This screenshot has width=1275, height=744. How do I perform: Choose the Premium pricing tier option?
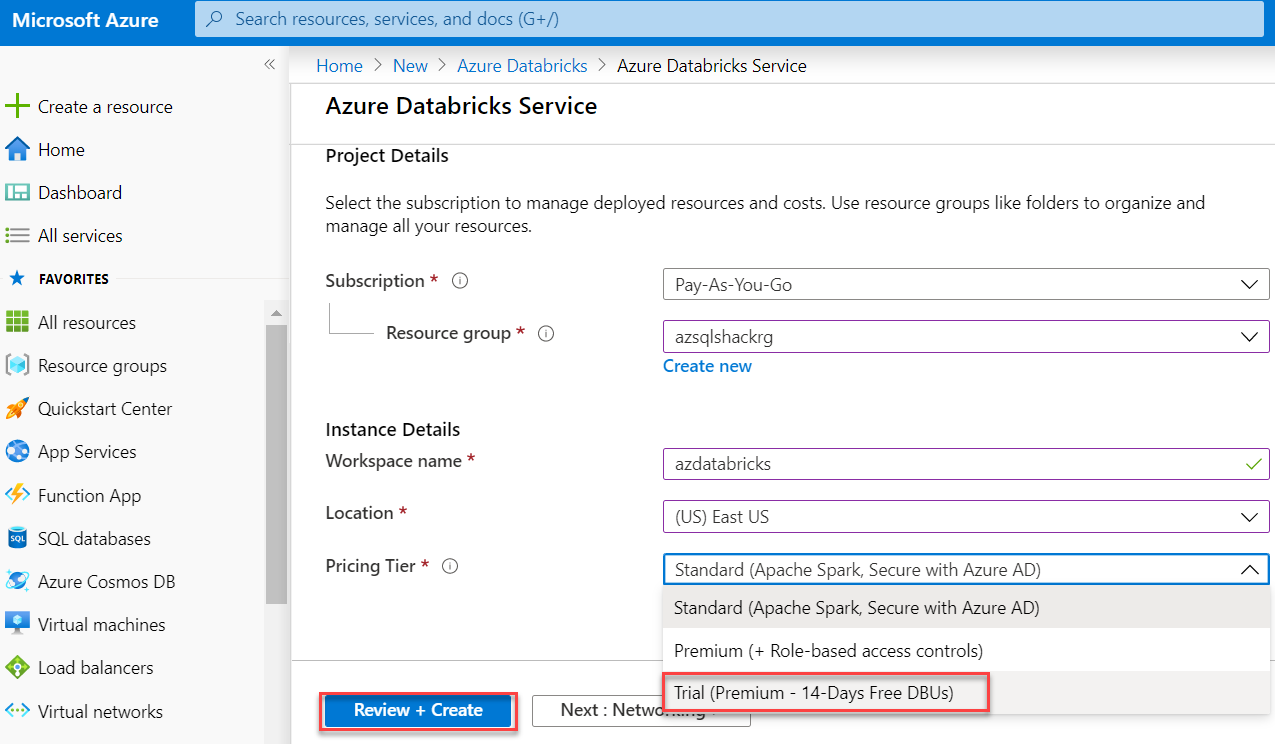pyautogui.click(x=828, y=650)
